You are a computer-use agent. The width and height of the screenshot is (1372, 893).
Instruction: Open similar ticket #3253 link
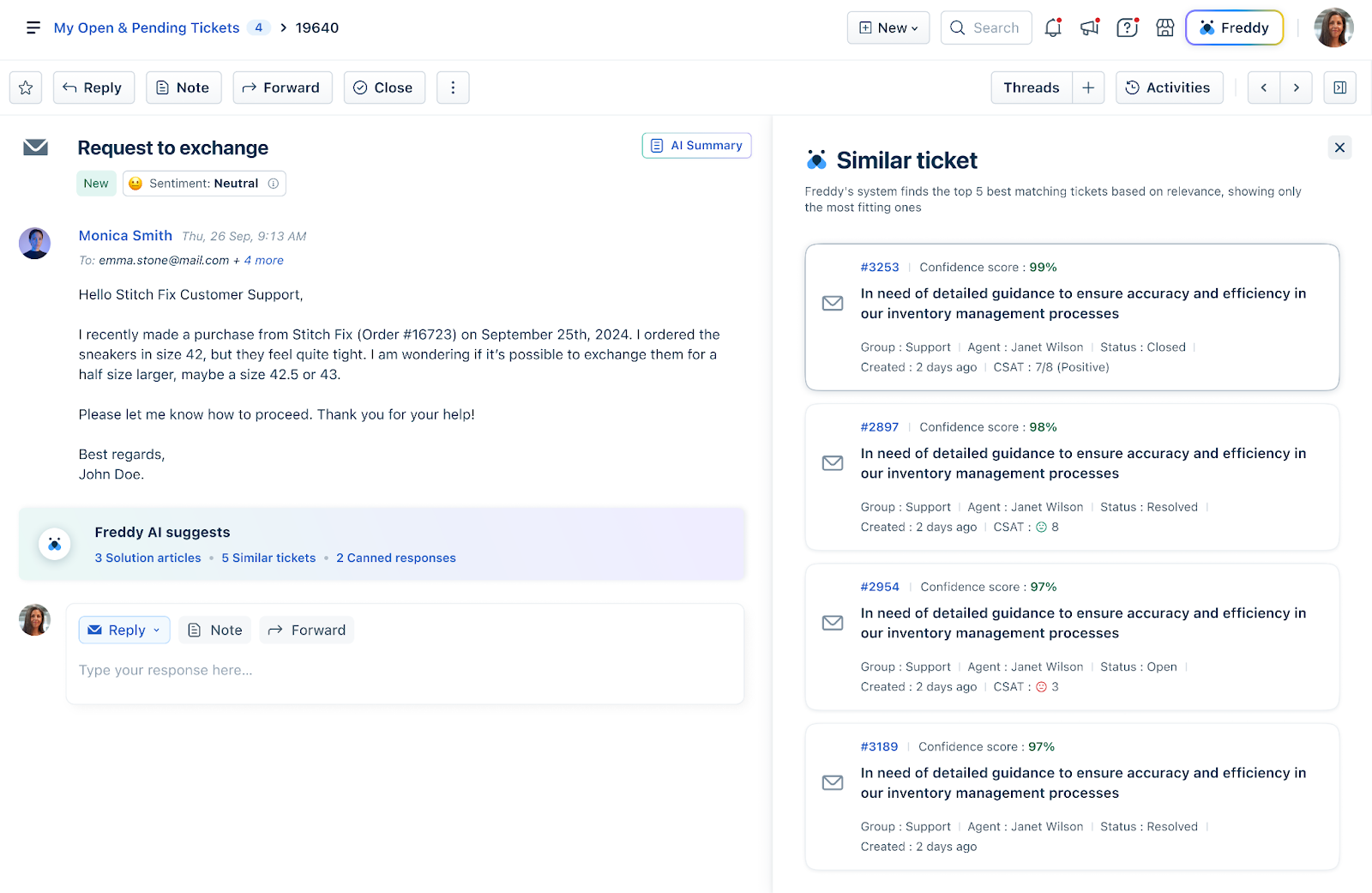point(880,268)
